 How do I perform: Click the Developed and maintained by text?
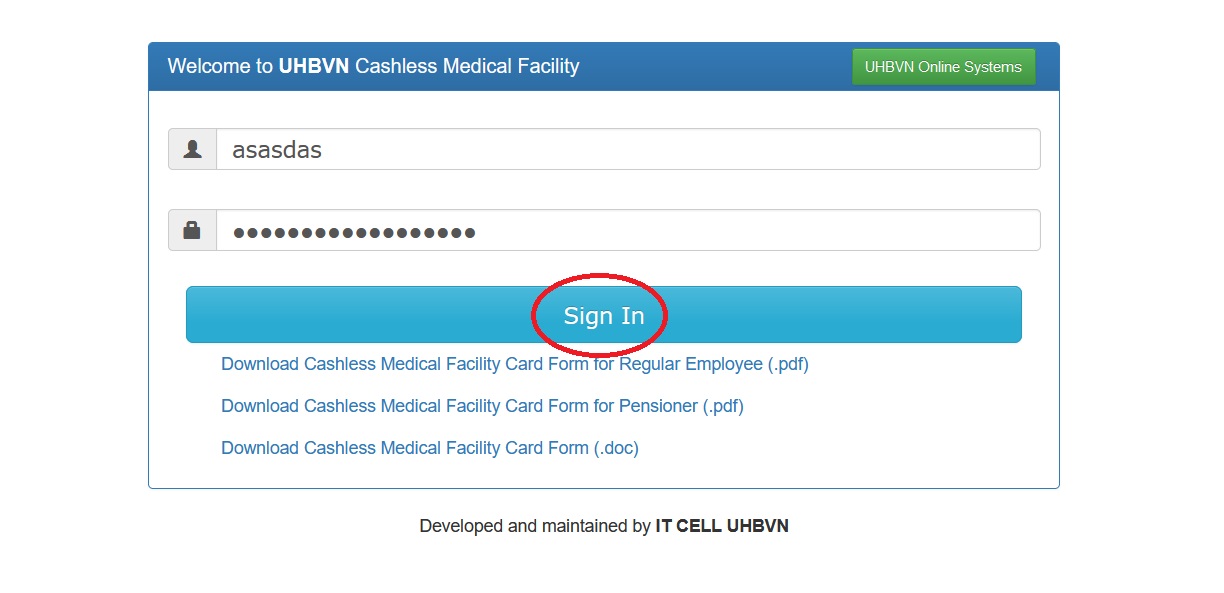(x=535, y=526)
